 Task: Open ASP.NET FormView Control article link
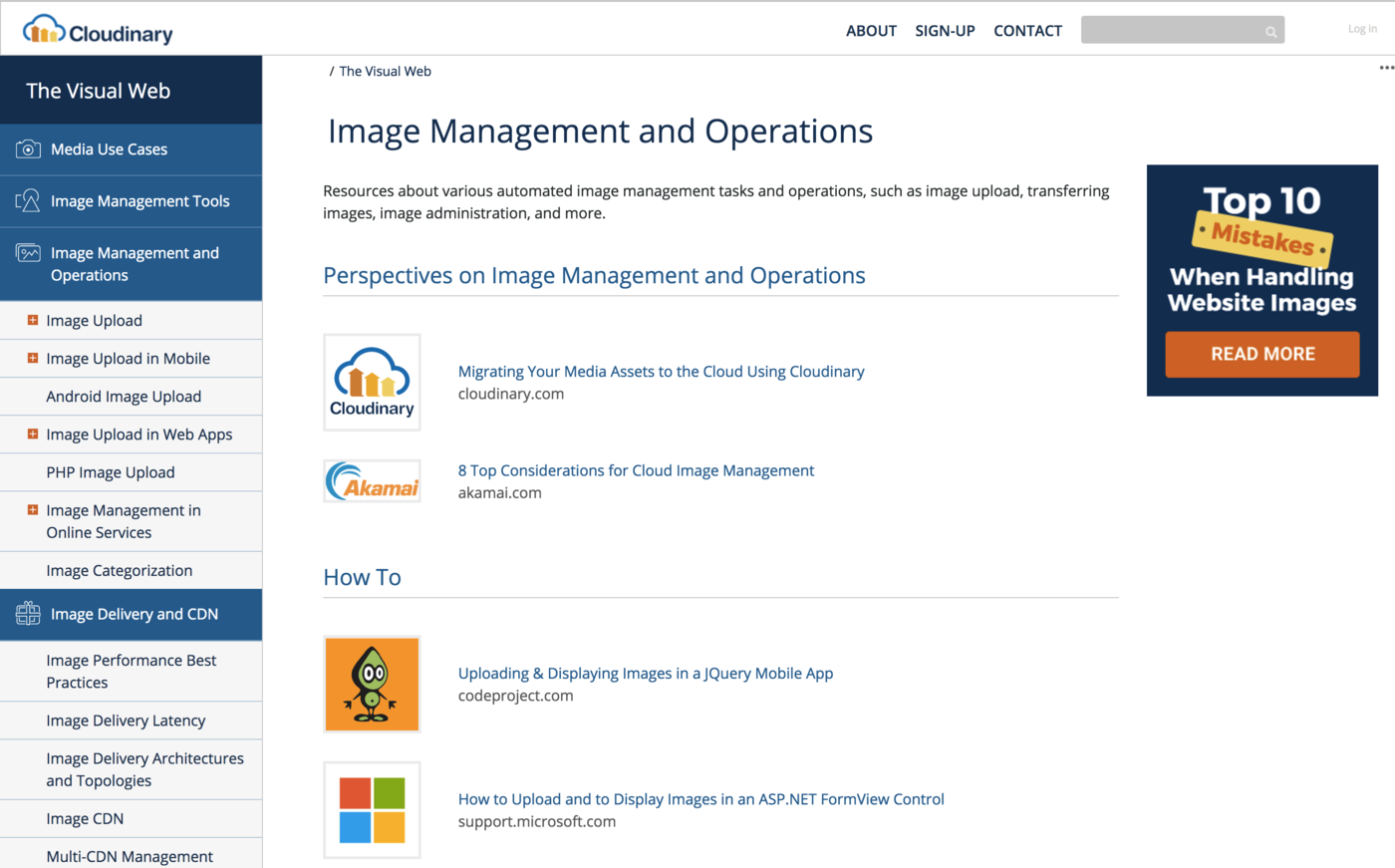700,799
